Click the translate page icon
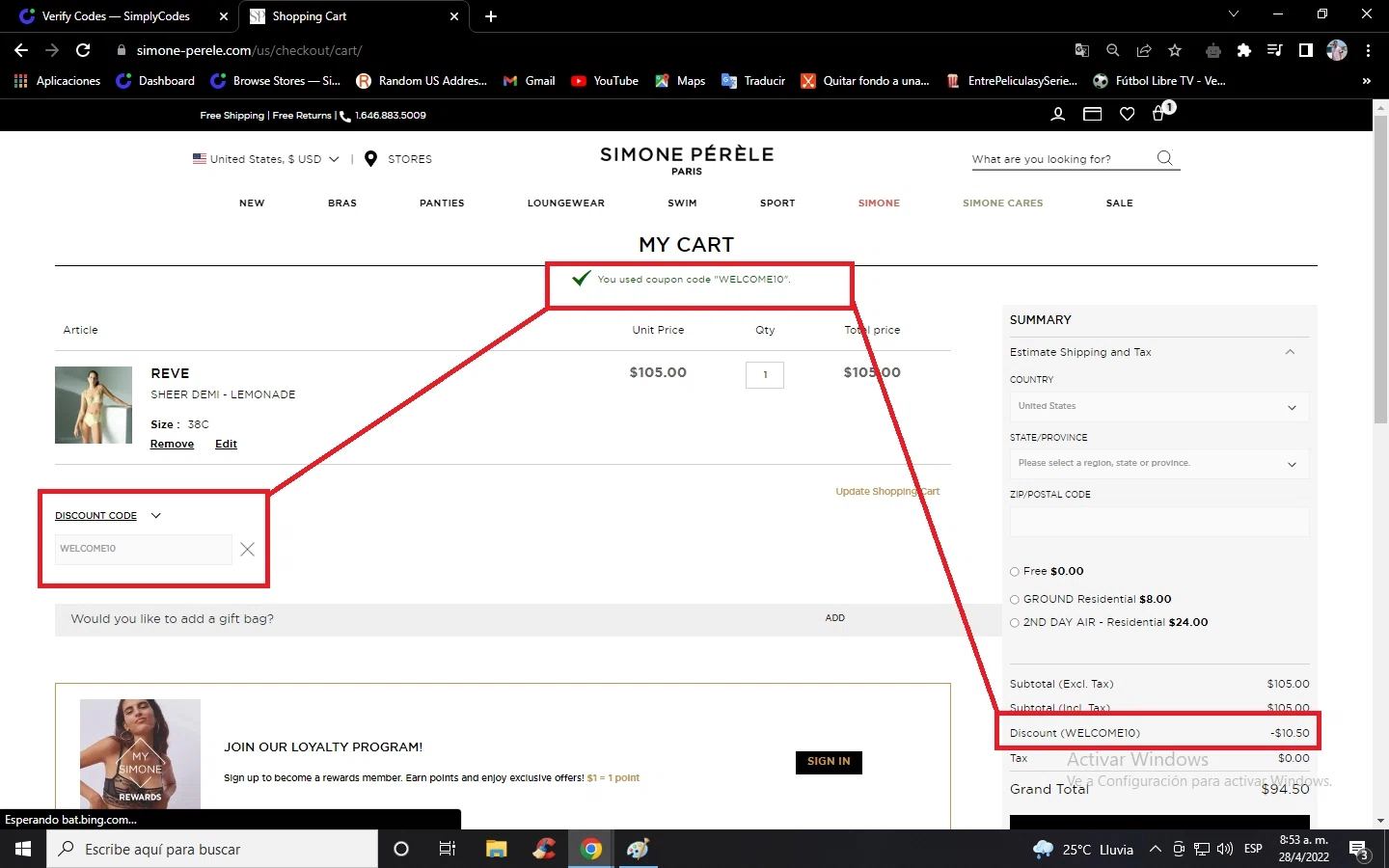Image resolution: width=1389 pixels, height=868 pixels. coord(1082,50)
